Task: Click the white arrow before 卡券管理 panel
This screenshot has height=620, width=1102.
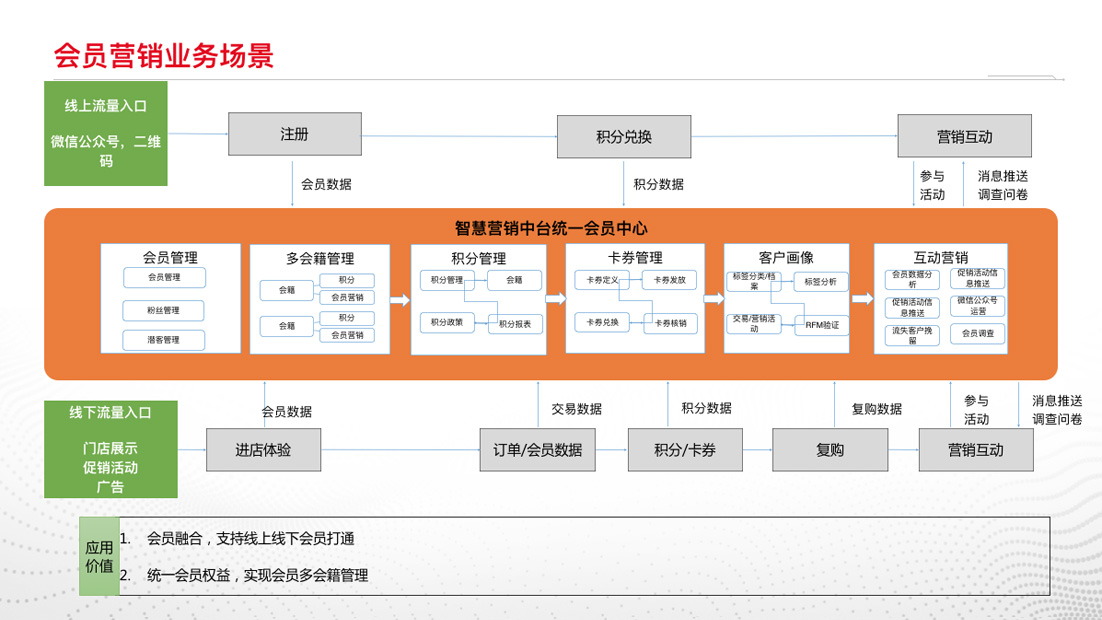Action: (555, 299)
